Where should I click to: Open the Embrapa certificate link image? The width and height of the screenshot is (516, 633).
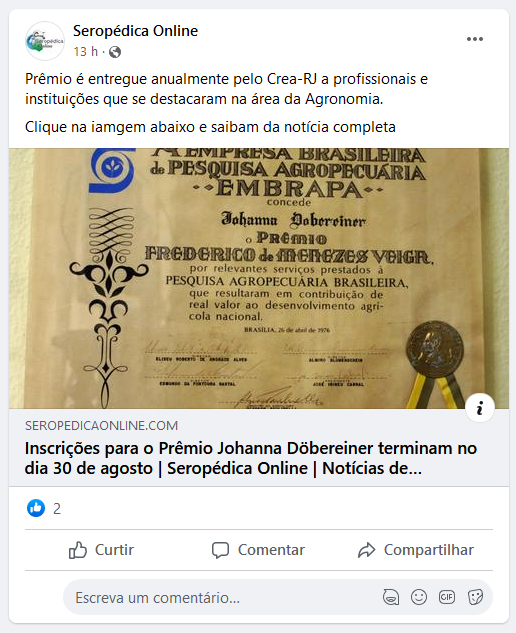pos(259,279)
